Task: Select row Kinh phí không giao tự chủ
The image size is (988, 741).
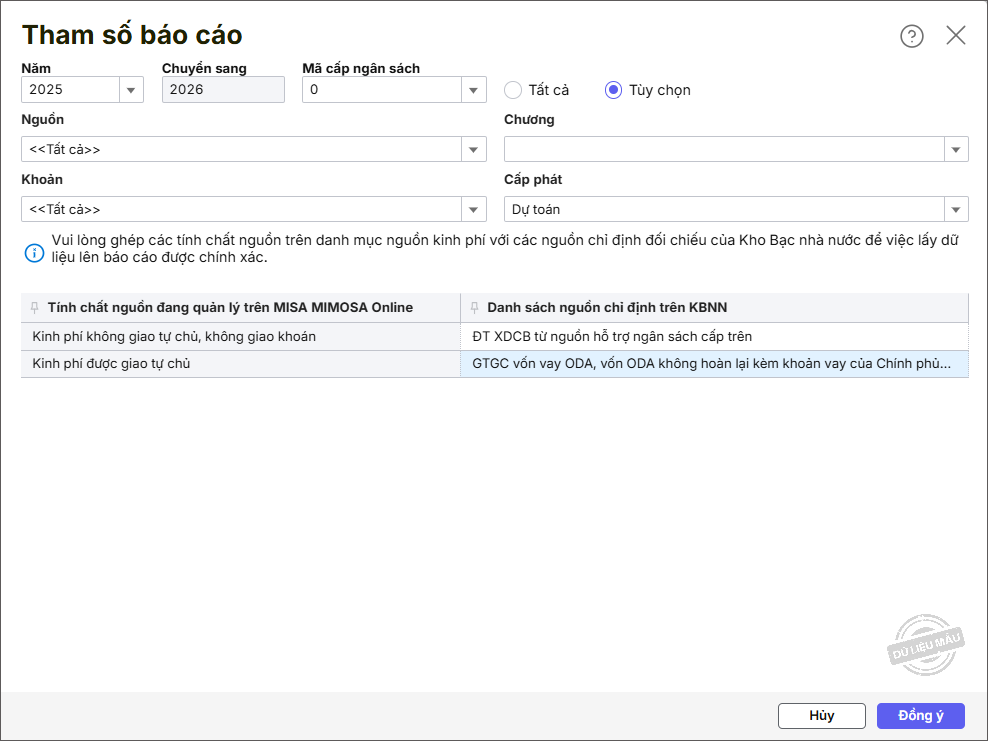Action: point(174,337)
